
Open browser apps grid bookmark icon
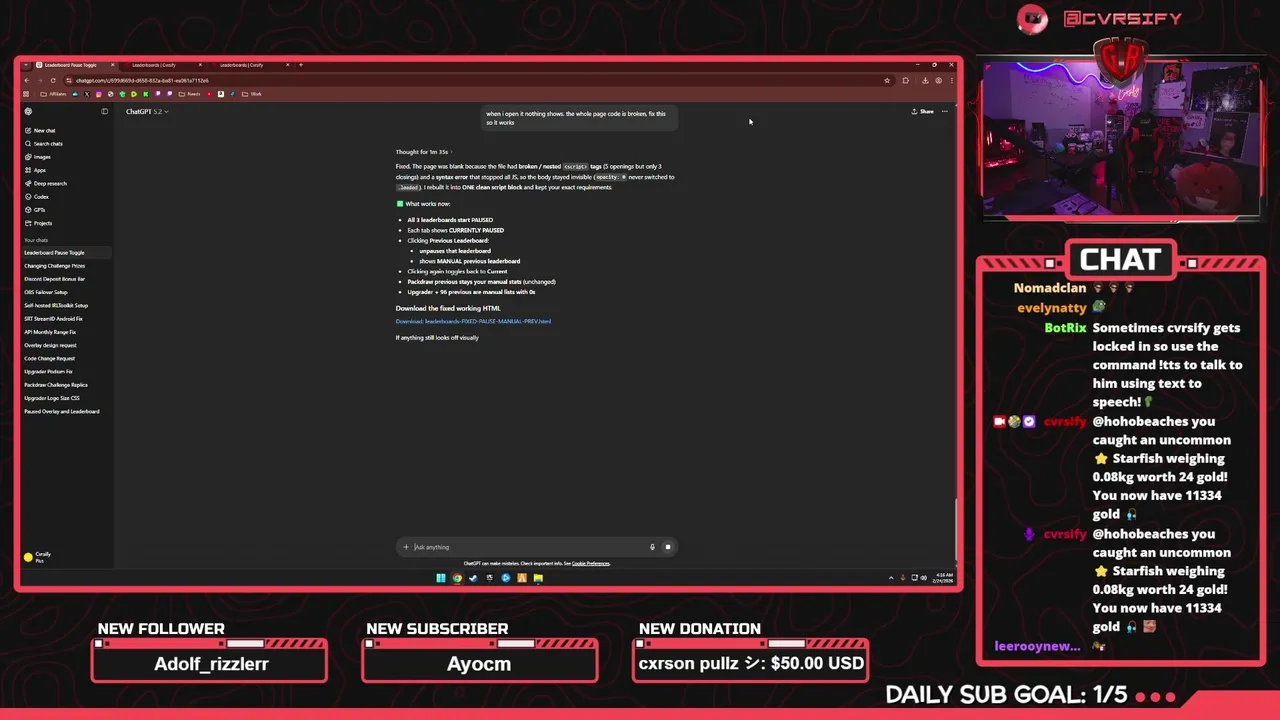pos(26,94)
